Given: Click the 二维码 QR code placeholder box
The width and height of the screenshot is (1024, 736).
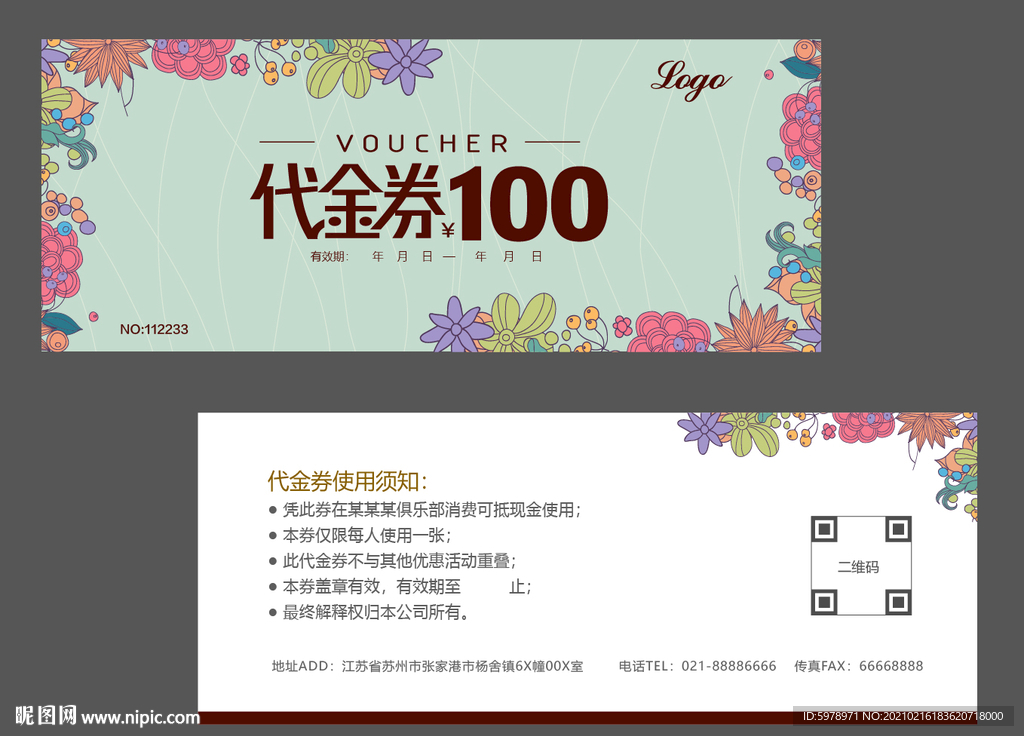Looking at the screenshot, I should (861, 565).
